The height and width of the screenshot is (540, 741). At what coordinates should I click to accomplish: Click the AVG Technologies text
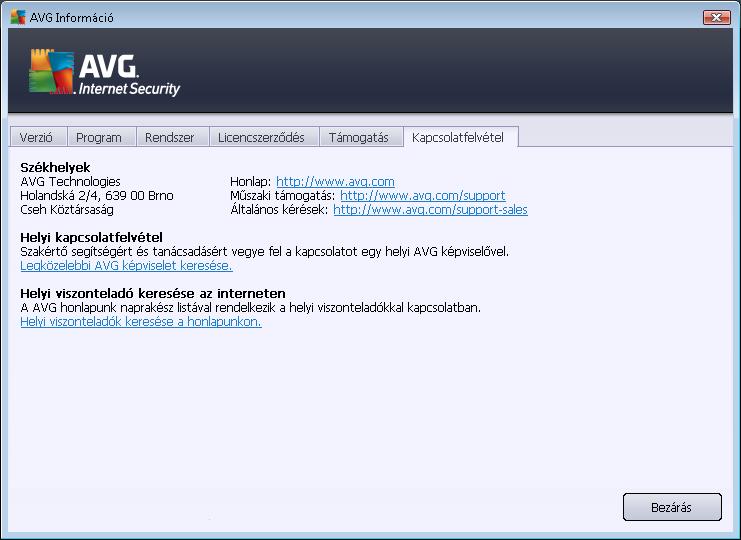(70, 181)
